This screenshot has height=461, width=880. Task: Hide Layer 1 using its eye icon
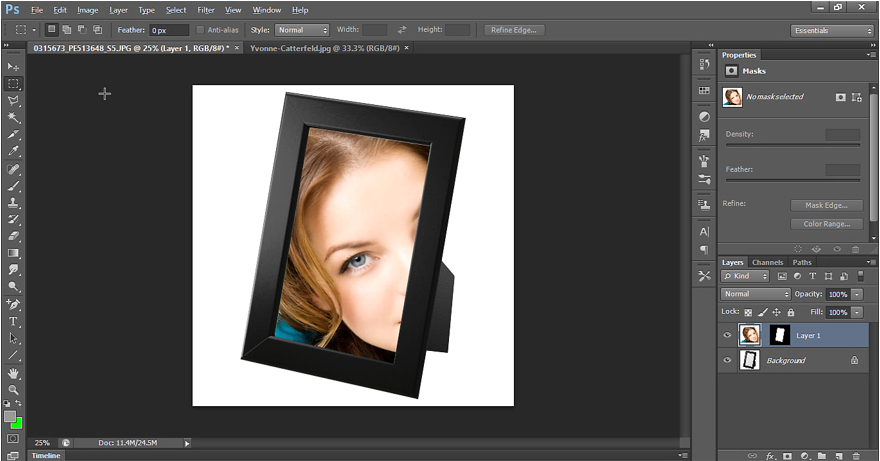728,336
